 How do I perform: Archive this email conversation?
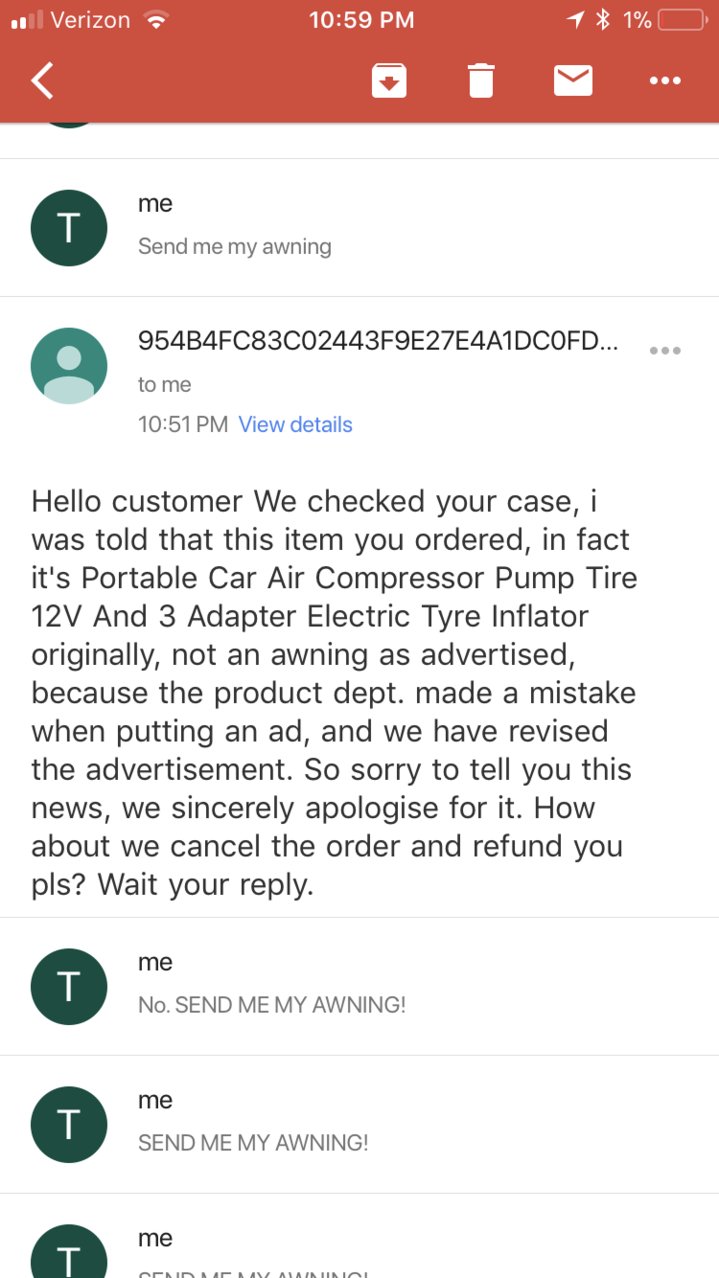pos(389,81)
